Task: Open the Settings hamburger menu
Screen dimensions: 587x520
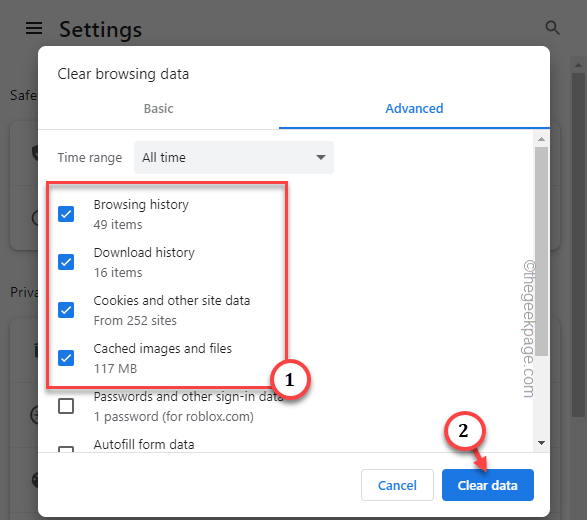Action: point(34,28)
